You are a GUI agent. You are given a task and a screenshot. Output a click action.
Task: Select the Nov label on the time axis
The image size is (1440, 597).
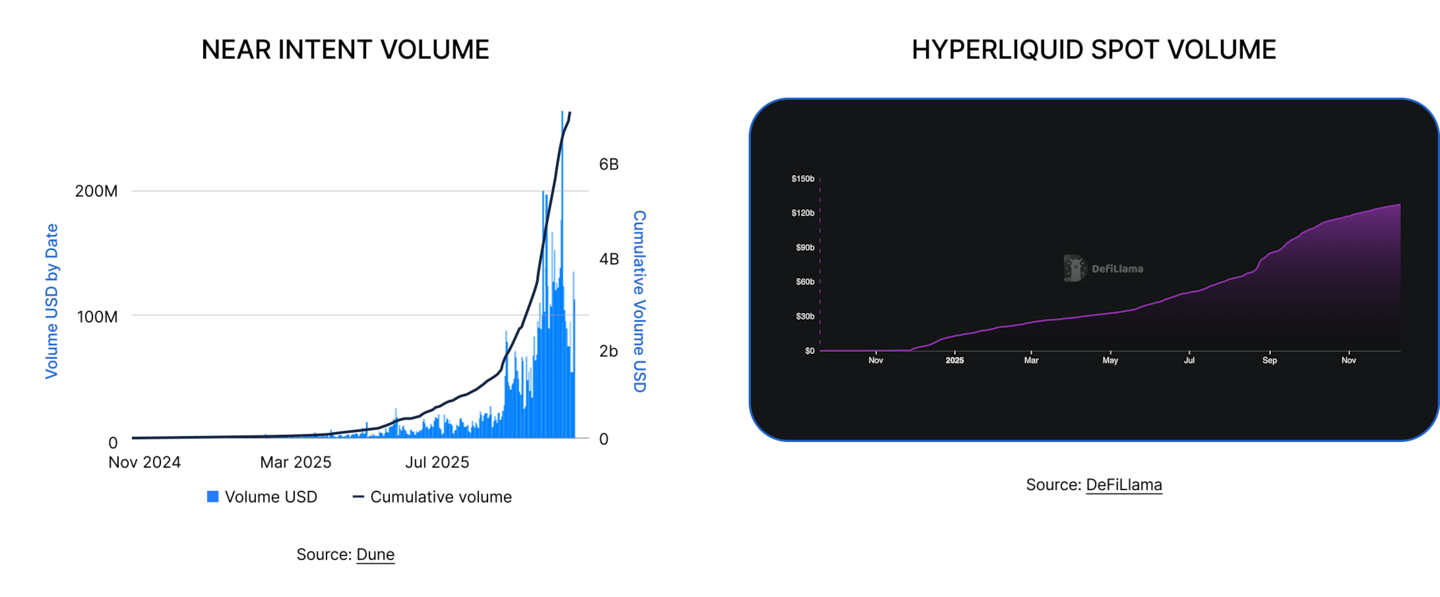[875, 360]
